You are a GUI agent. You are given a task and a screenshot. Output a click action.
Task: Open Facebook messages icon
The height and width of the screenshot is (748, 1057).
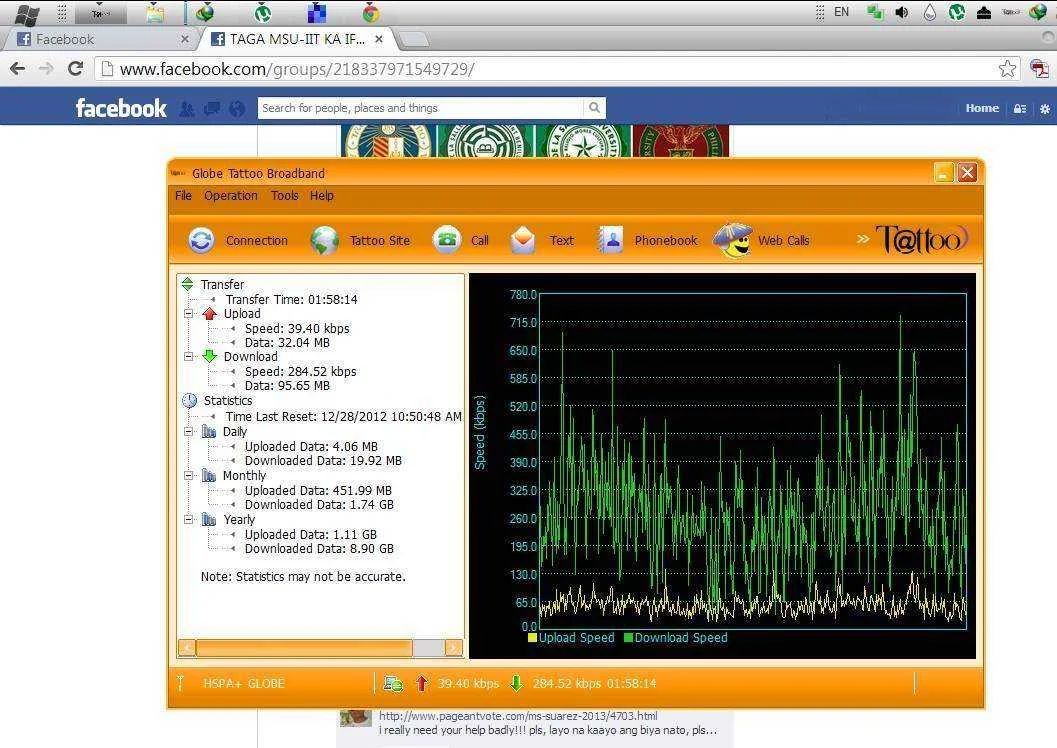point(212,108)
